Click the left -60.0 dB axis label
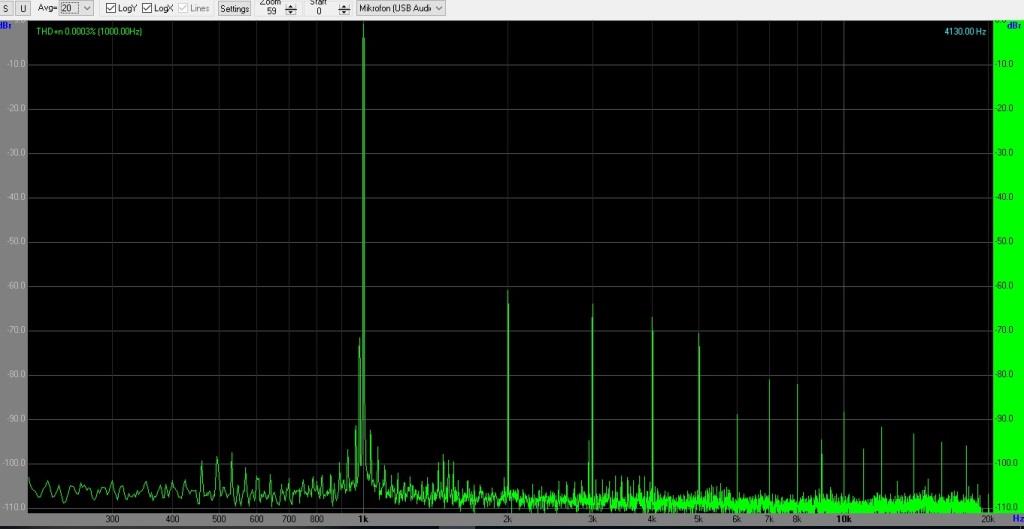Screen dimensions: 1024x529 (x=16, y=286)
